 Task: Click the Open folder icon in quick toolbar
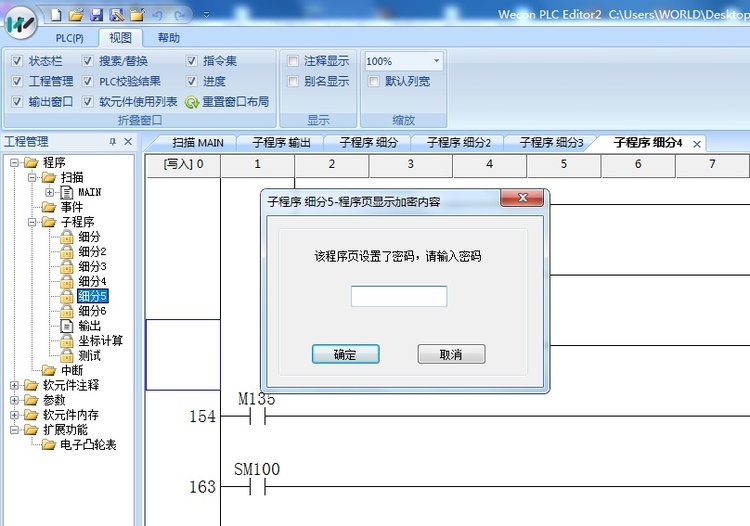[76, 15]
